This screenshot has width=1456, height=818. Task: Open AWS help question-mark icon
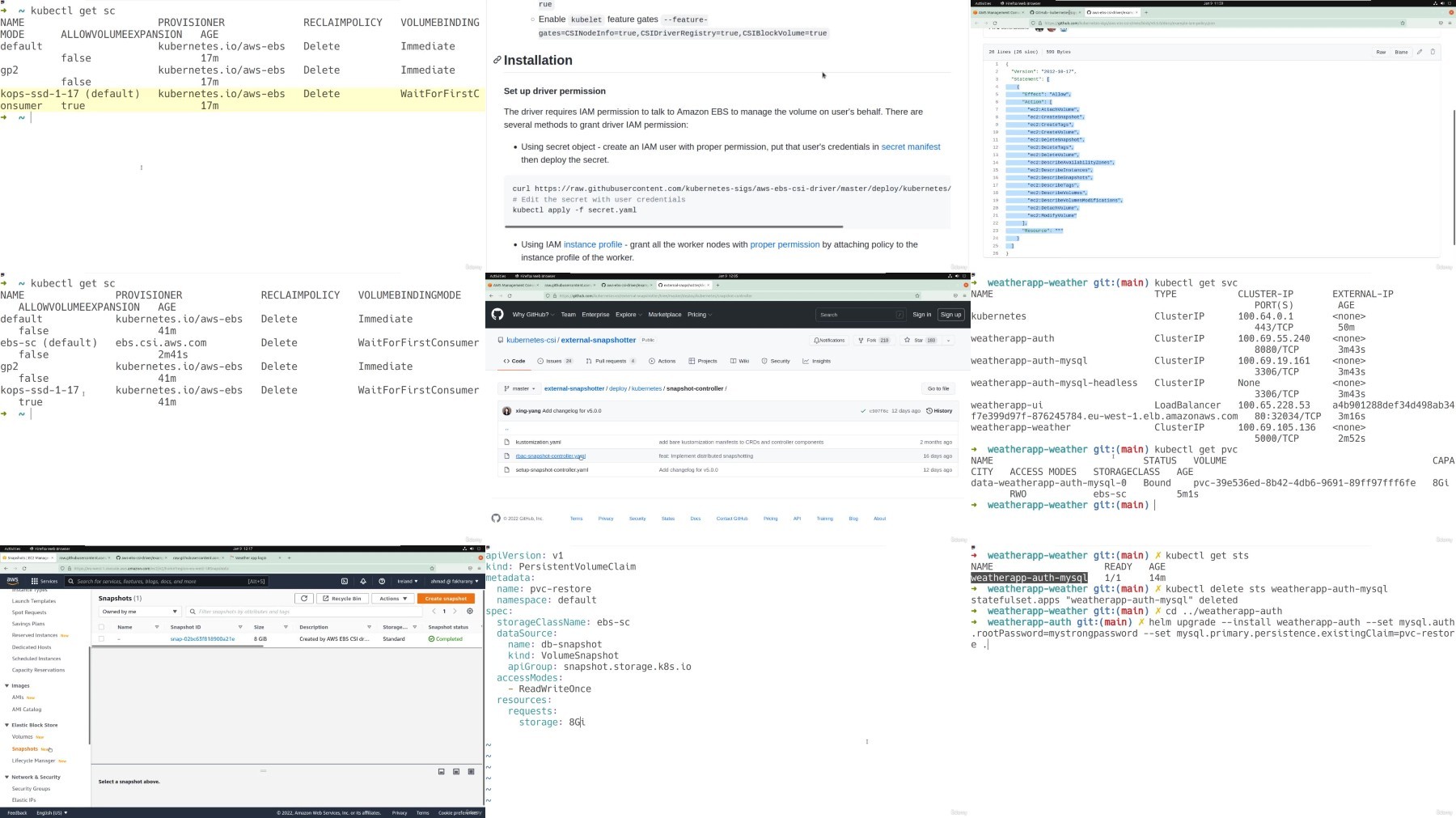click(382, 581)
